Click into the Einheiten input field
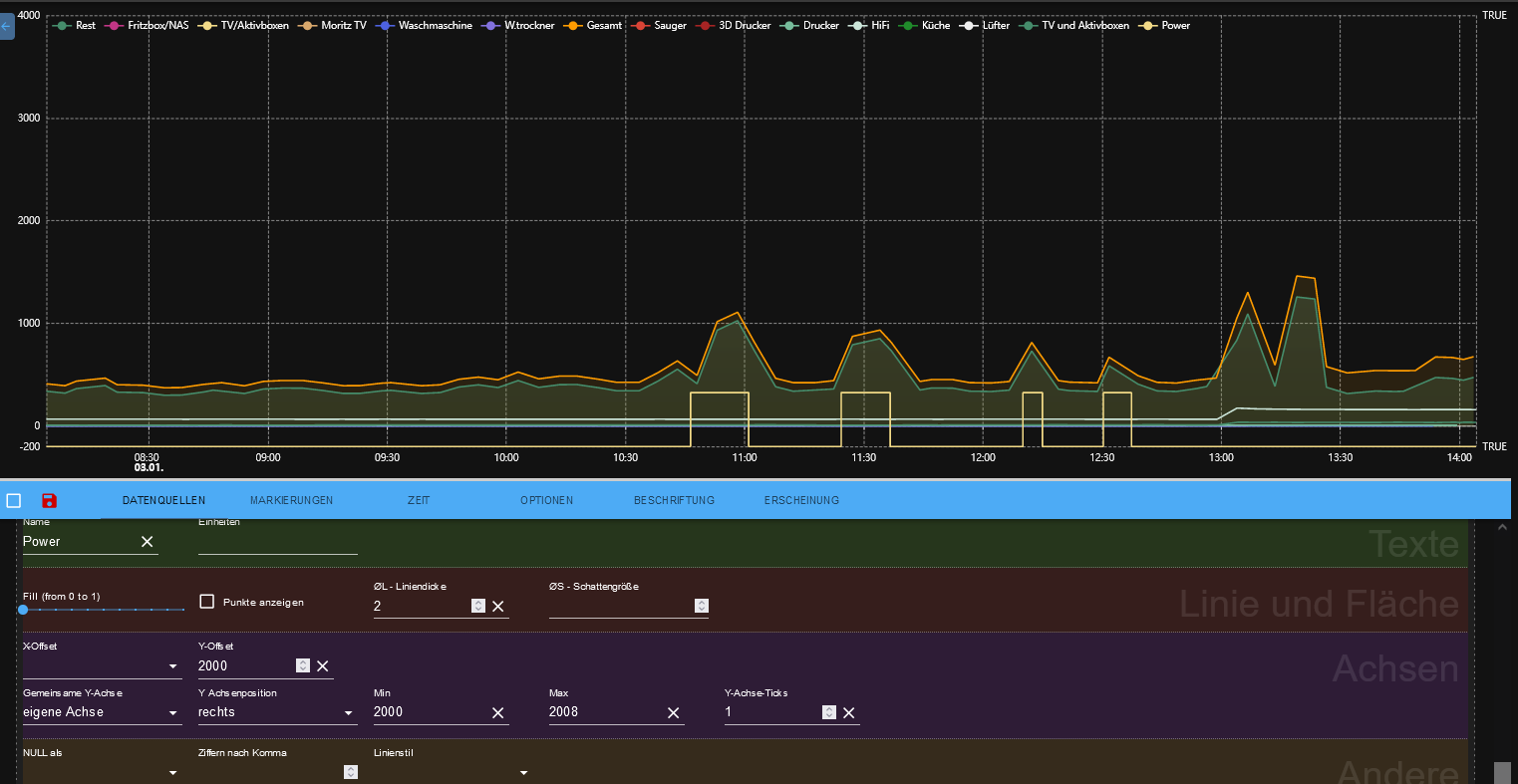The height and width of the screenshot is (784, 1518). coord(277,542)
